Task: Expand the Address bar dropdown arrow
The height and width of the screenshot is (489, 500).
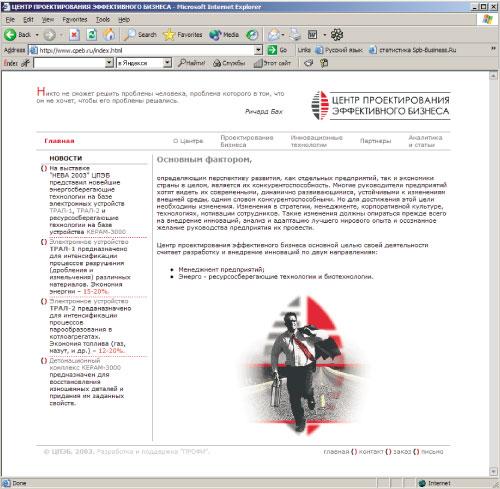Action: click(258, 50)
